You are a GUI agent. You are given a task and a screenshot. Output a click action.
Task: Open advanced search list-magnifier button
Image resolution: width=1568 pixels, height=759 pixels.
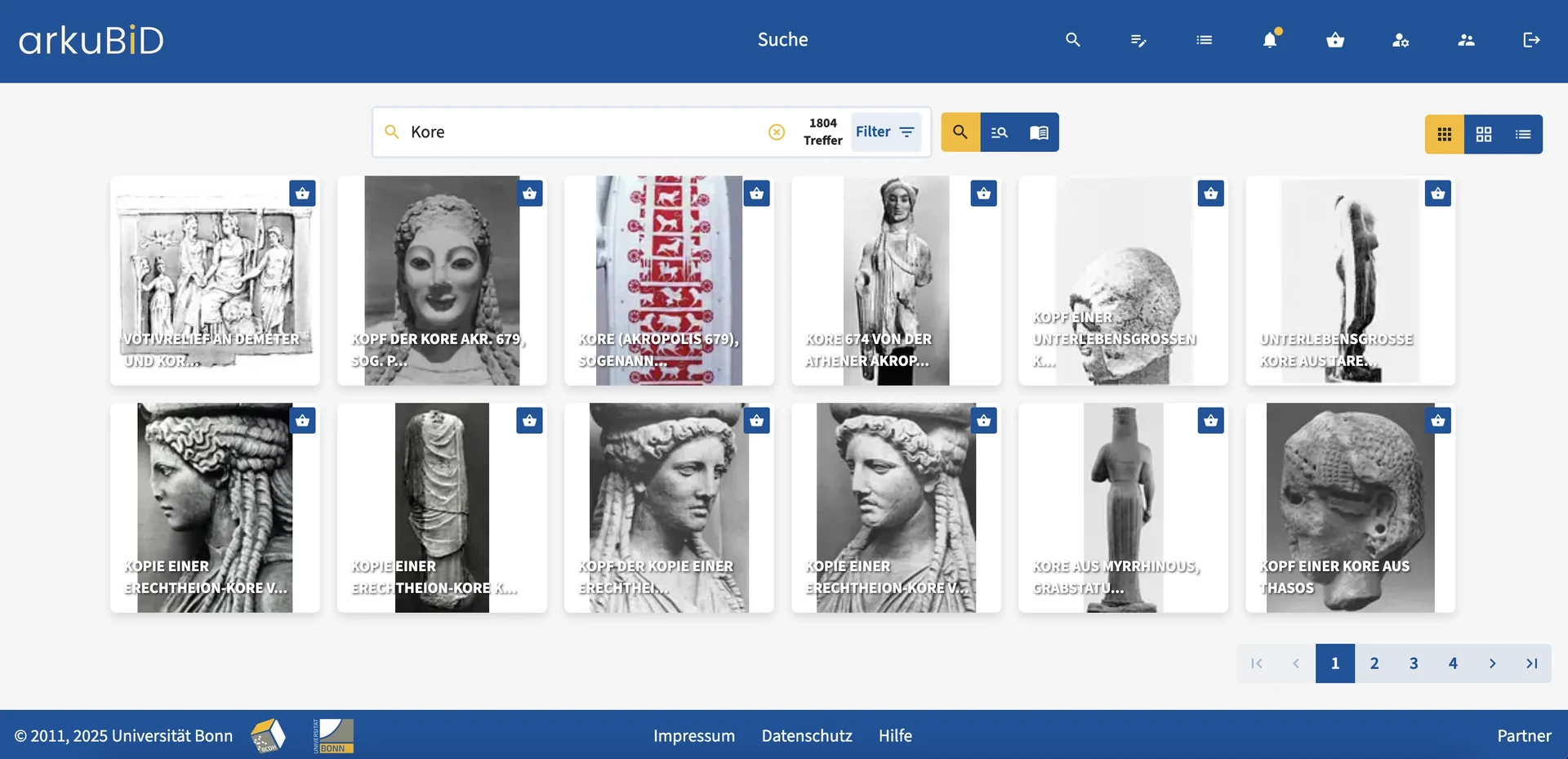pos(1000,132)
